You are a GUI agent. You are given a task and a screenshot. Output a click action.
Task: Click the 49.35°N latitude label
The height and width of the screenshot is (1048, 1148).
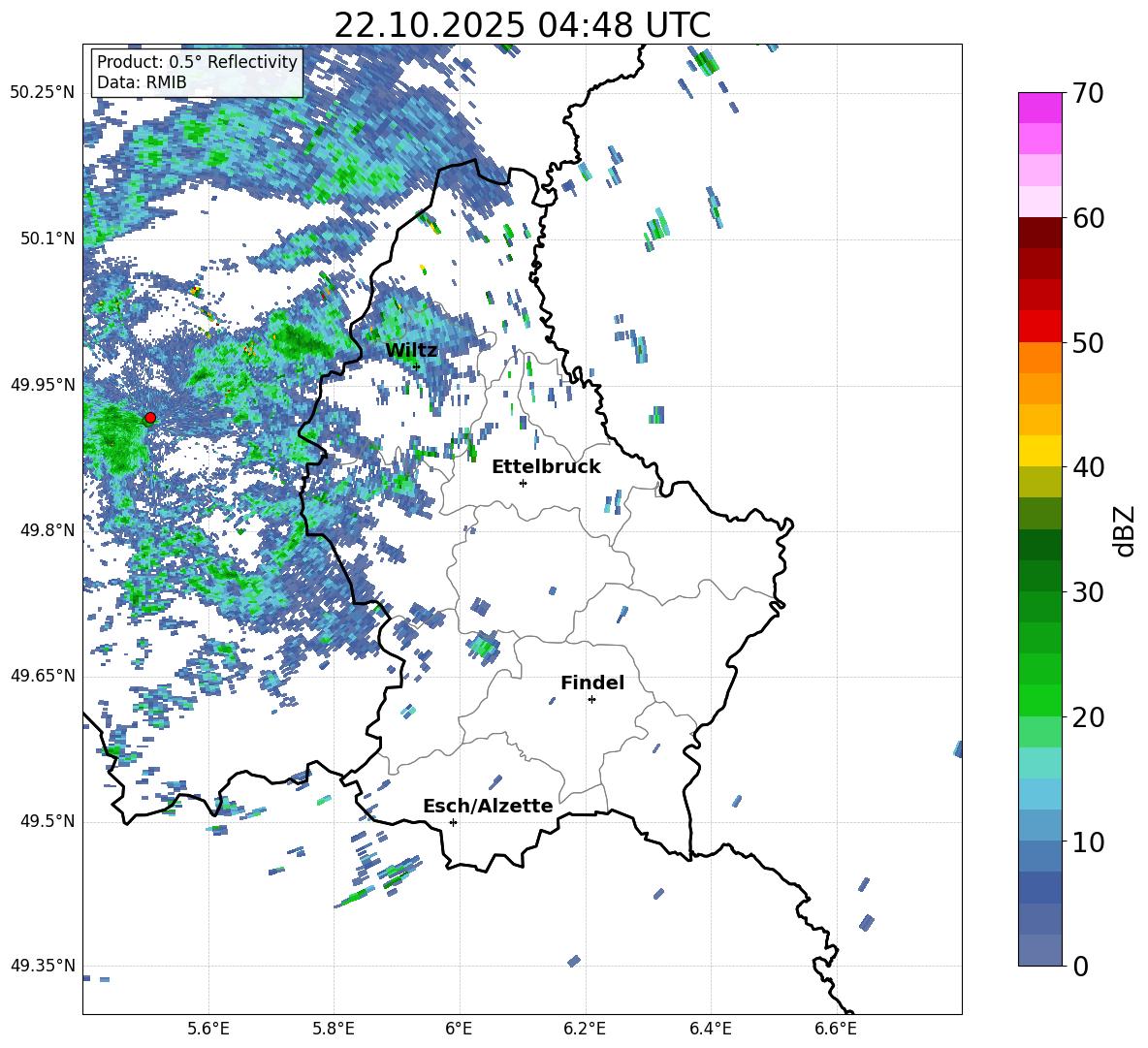[x=43, y=966]
